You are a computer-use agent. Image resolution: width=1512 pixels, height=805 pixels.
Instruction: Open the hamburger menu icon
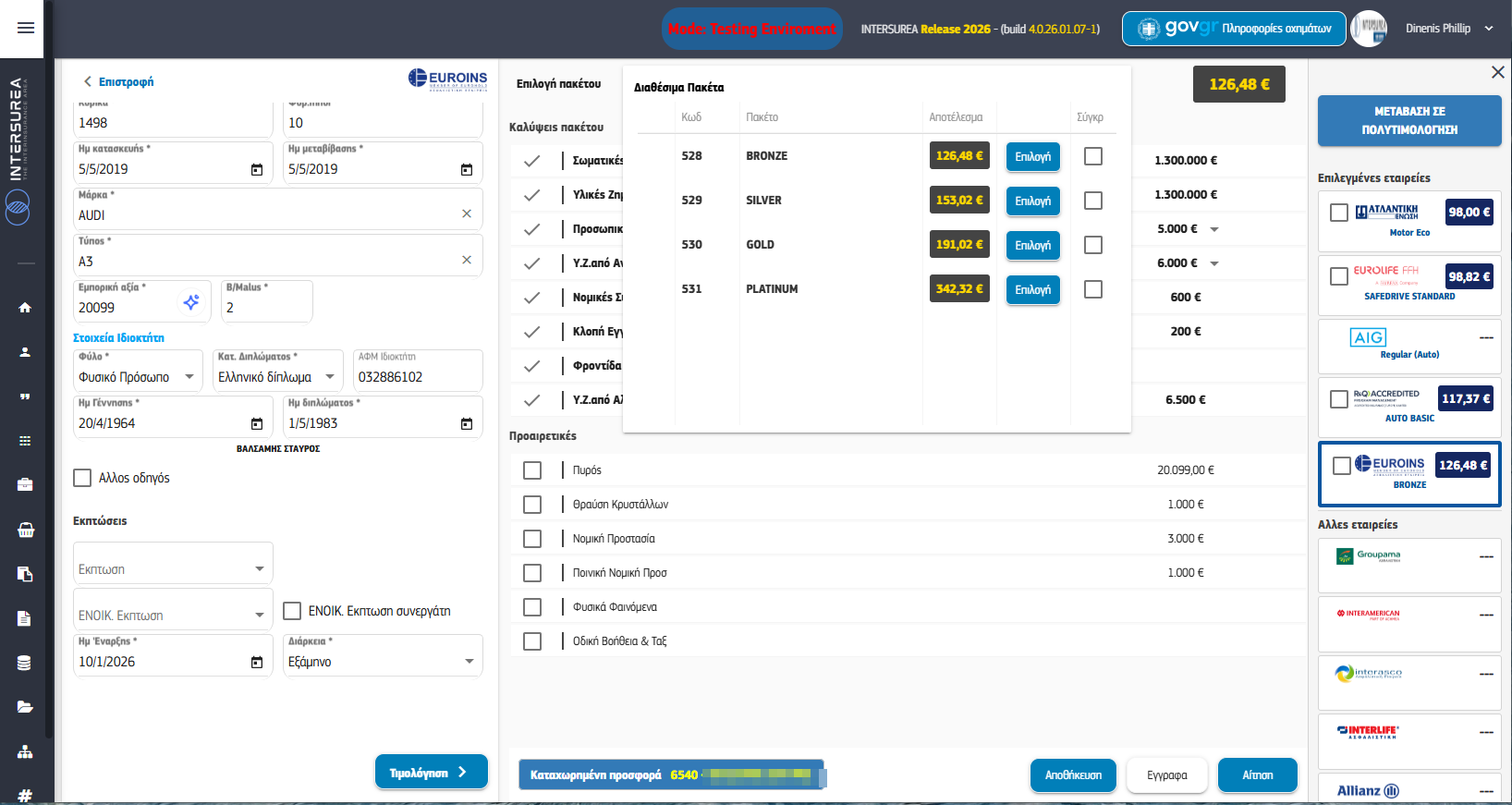(x=26, y=28)
